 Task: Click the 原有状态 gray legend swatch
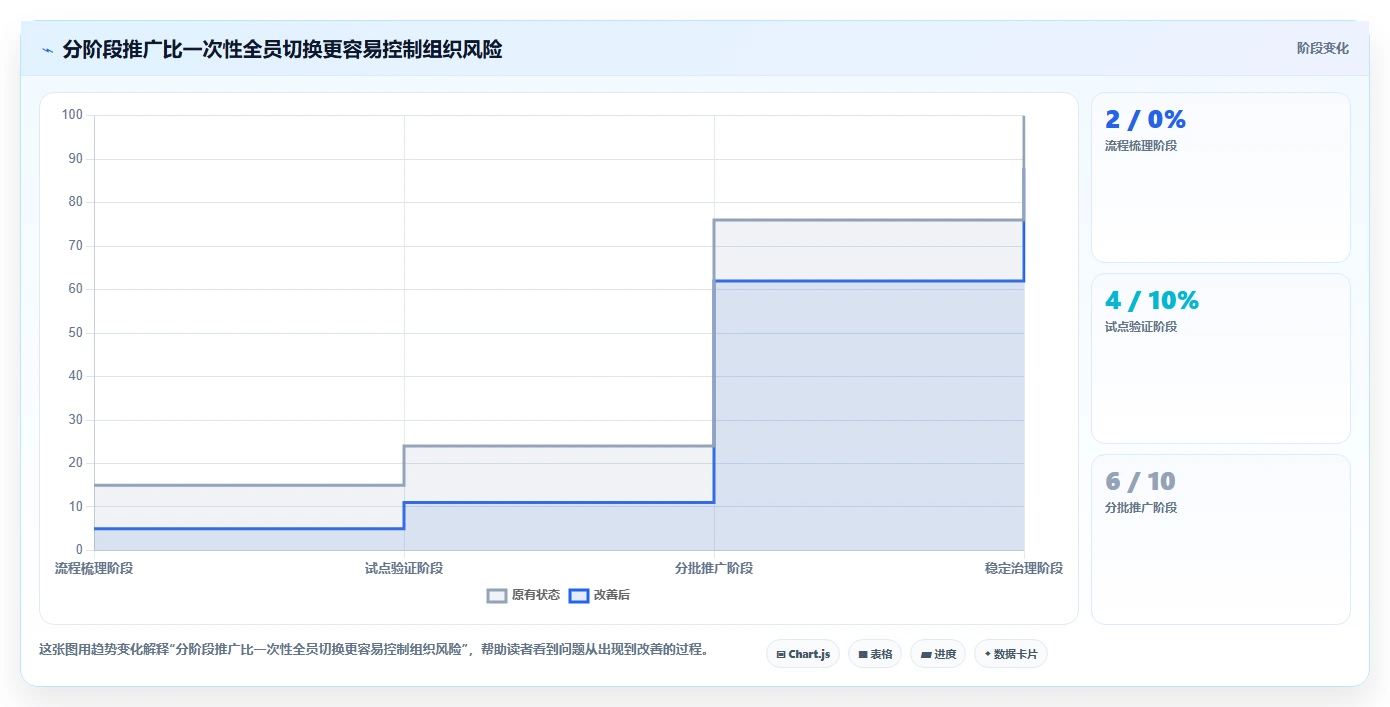tap(497, 596)
